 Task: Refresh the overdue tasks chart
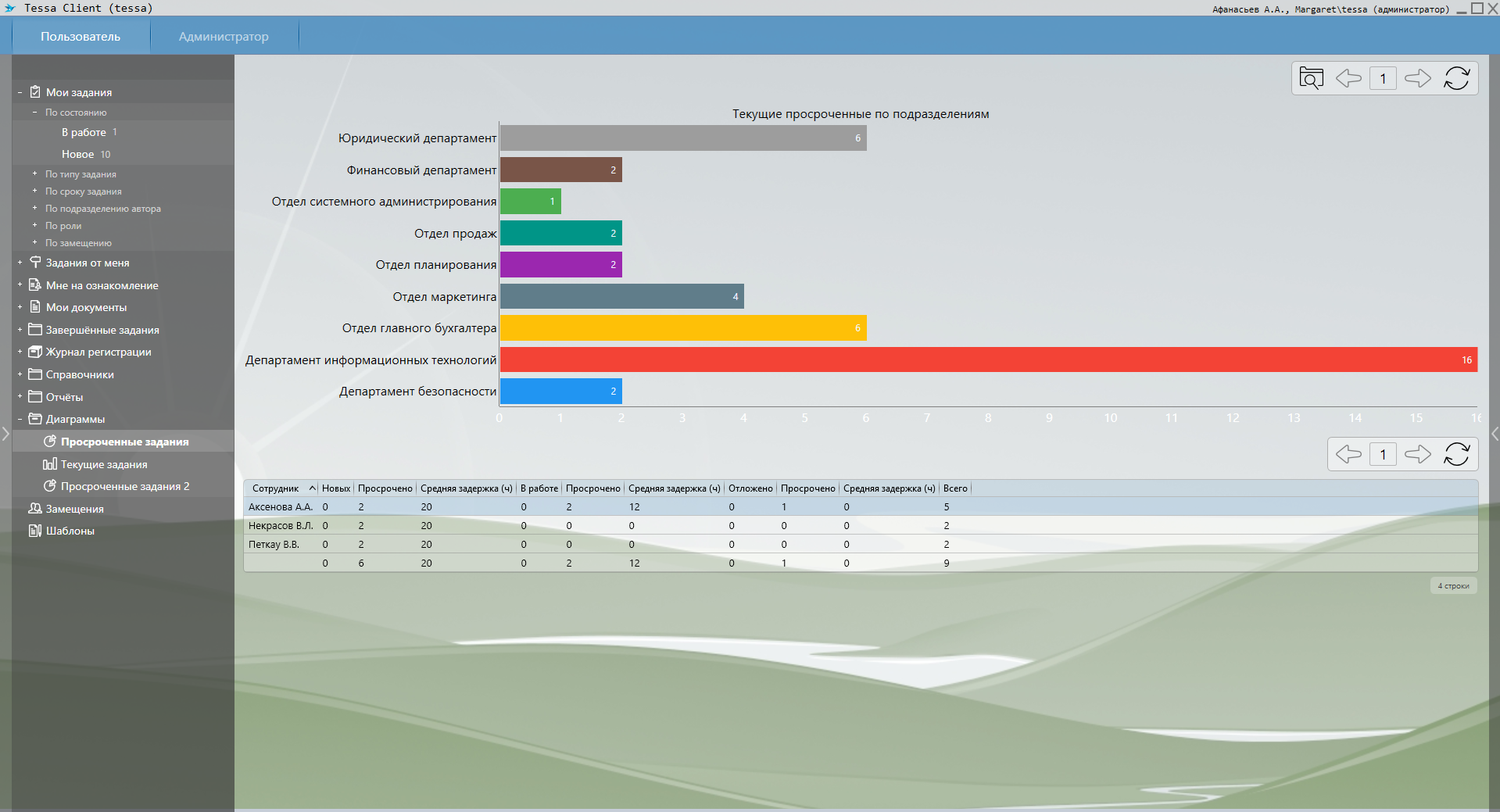click(1456, 78)
